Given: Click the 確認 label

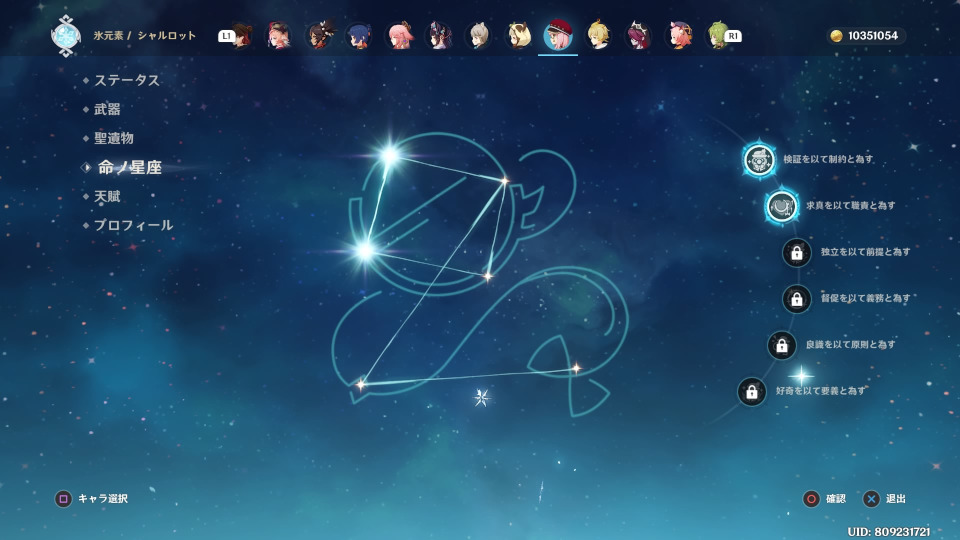Looking at the screenshot, I should click(836, 499).
